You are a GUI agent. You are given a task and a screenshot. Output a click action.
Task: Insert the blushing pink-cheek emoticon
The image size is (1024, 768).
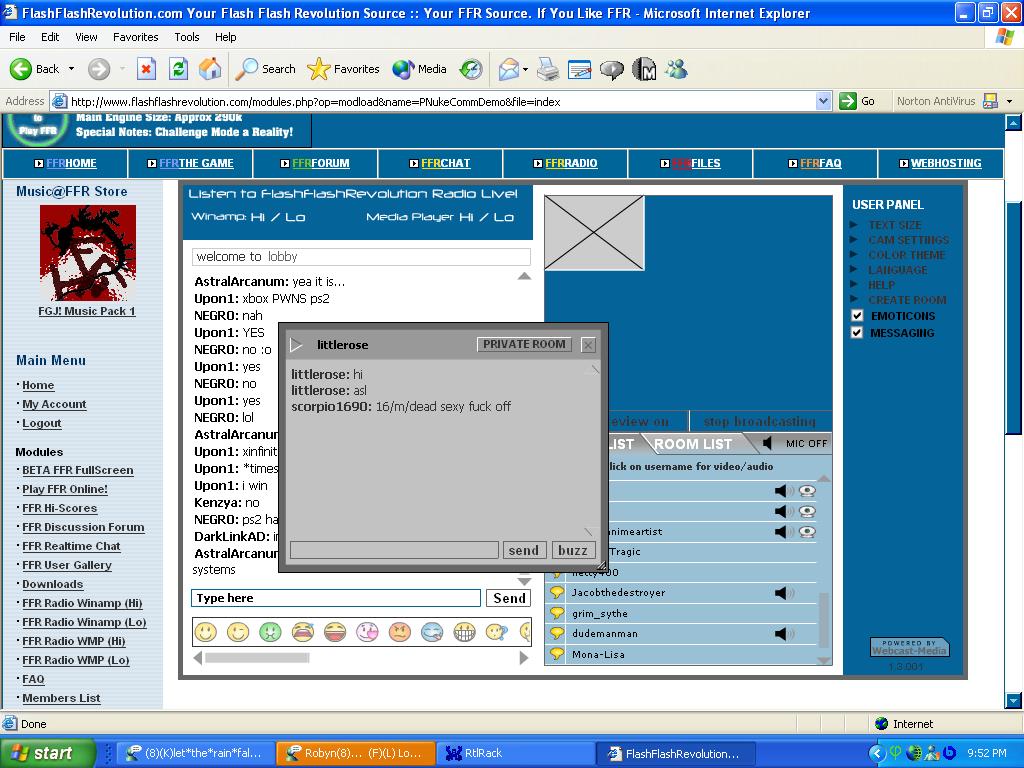click(367, 632)
